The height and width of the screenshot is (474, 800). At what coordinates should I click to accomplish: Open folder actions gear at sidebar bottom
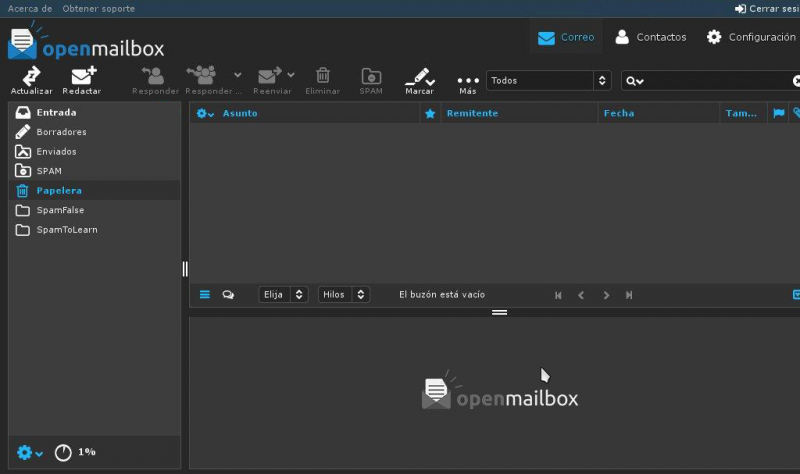(x=30, y=452)
